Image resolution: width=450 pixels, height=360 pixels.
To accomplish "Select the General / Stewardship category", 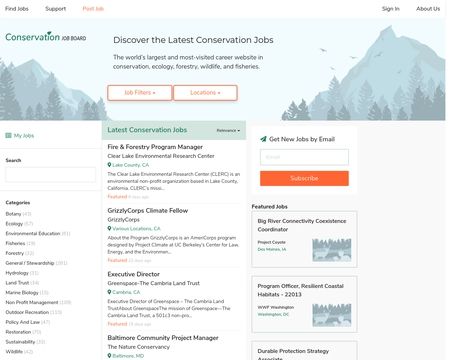I will pyautogui.click(x=30, y=263).
